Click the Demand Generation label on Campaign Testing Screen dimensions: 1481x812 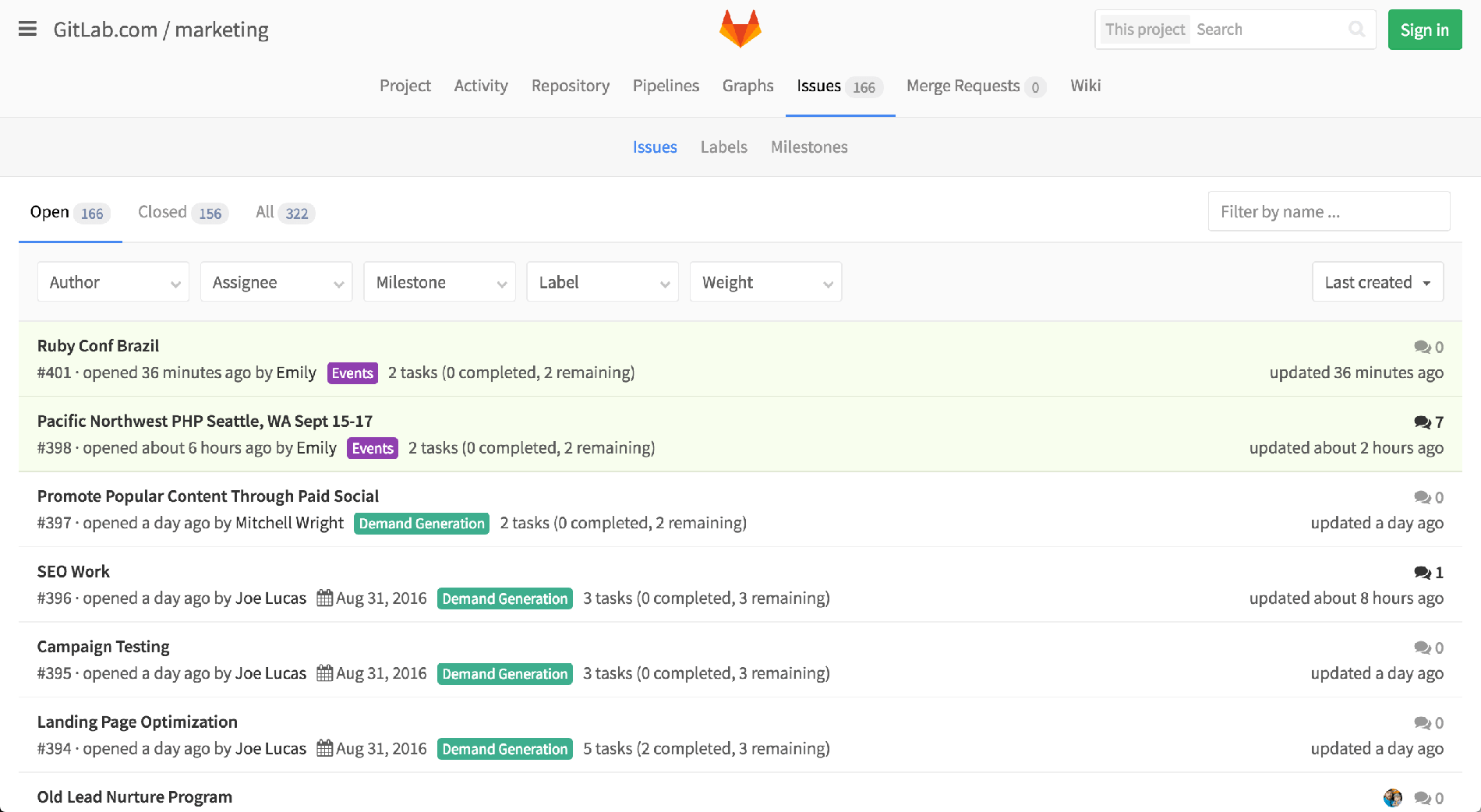point(504,673)
